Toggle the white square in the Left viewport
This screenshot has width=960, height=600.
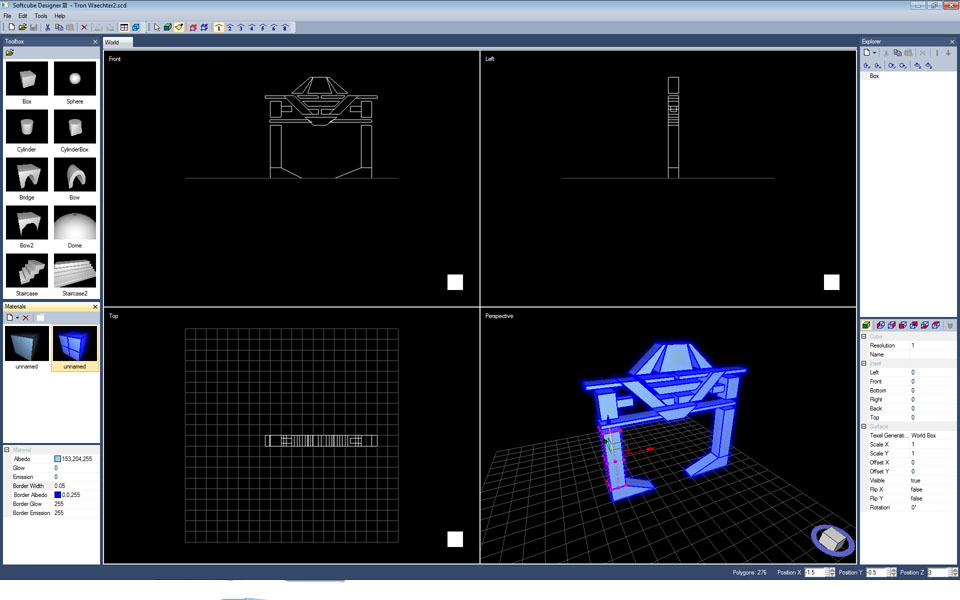tap(831, 282)
